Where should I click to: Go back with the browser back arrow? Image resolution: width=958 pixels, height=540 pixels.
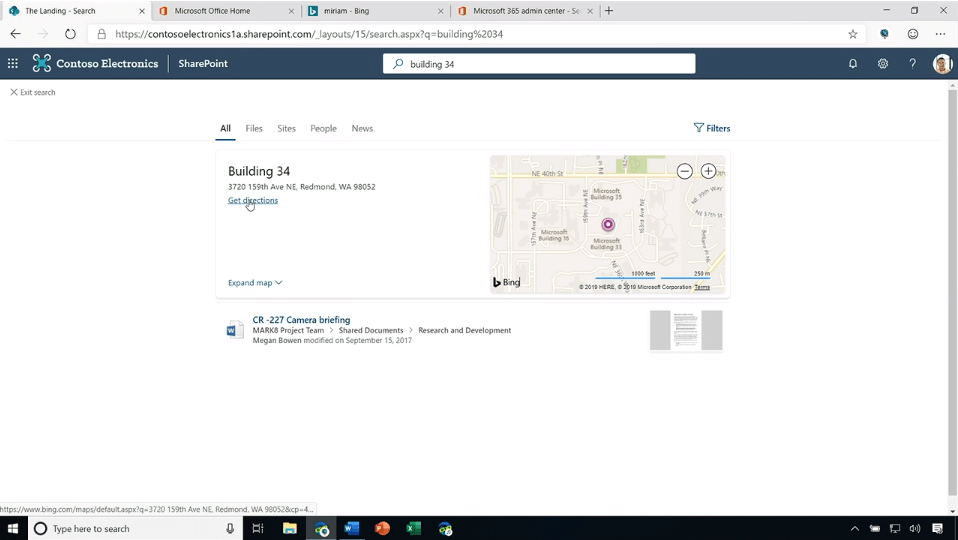[15, 34]
